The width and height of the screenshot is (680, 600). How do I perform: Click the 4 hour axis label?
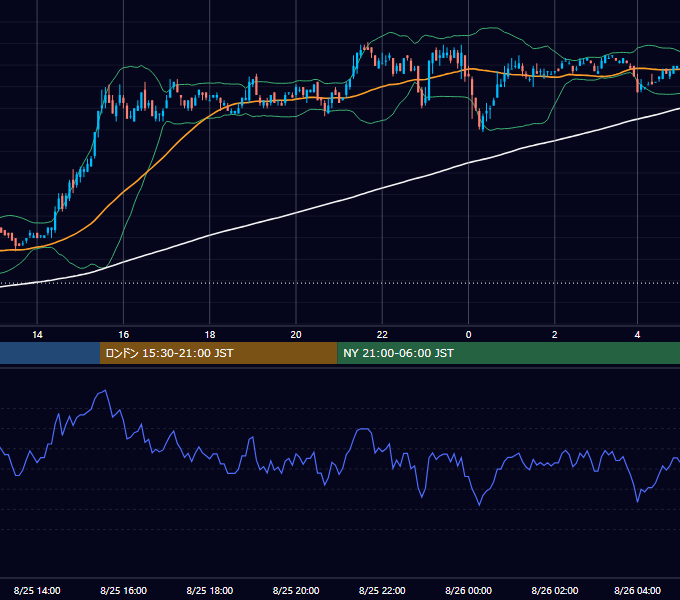click(x=638, y=335)
